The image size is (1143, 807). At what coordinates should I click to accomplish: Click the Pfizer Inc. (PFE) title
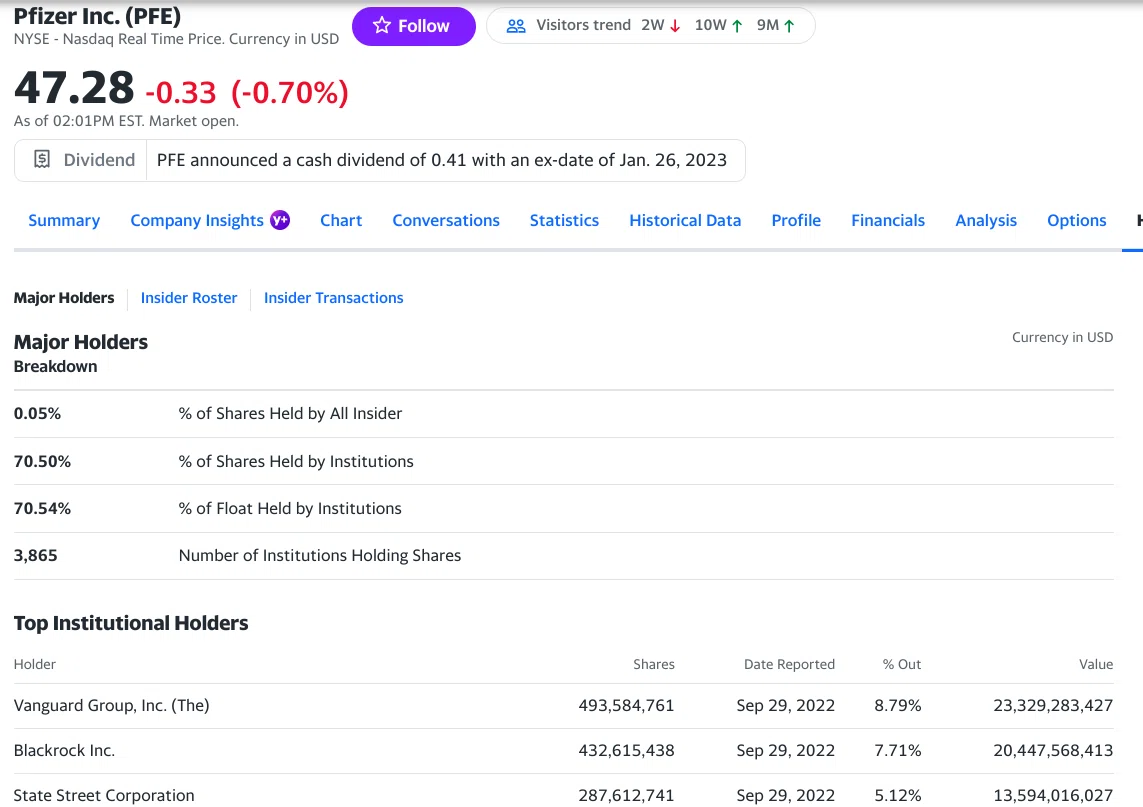tap(97, 15)
